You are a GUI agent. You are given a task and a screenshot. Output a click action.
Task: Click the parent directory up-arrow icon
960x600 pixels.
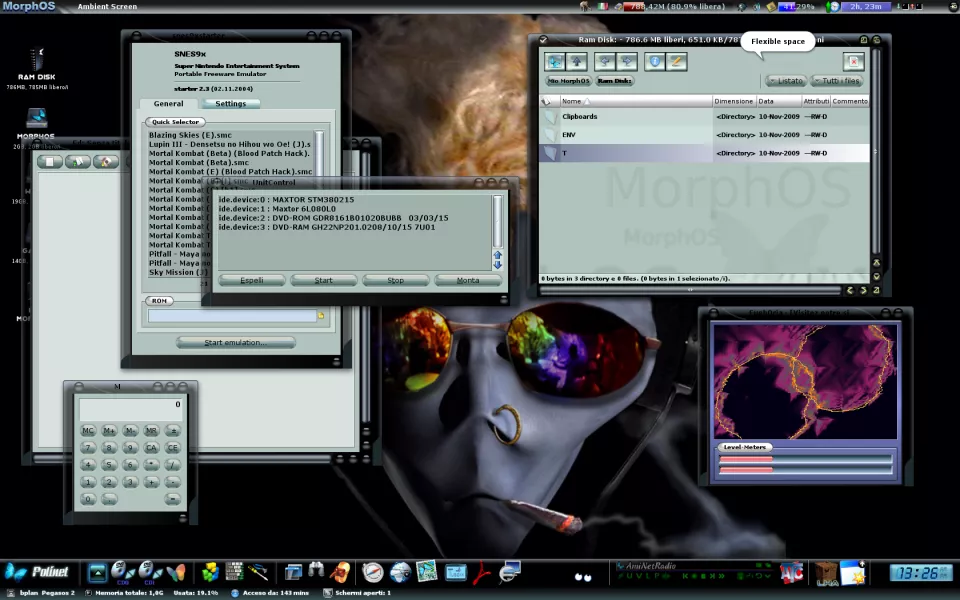[577, 62]
